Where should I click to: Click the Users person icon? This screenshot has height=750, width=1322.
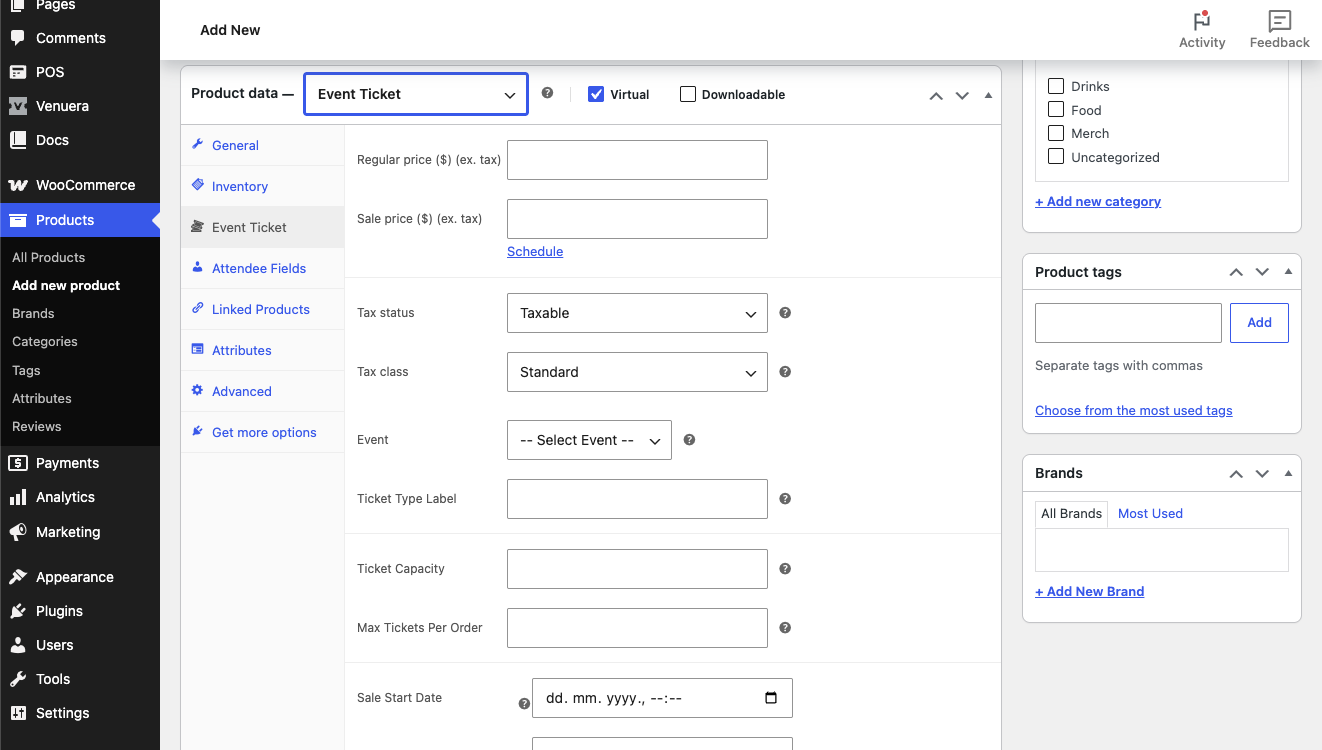18,645
